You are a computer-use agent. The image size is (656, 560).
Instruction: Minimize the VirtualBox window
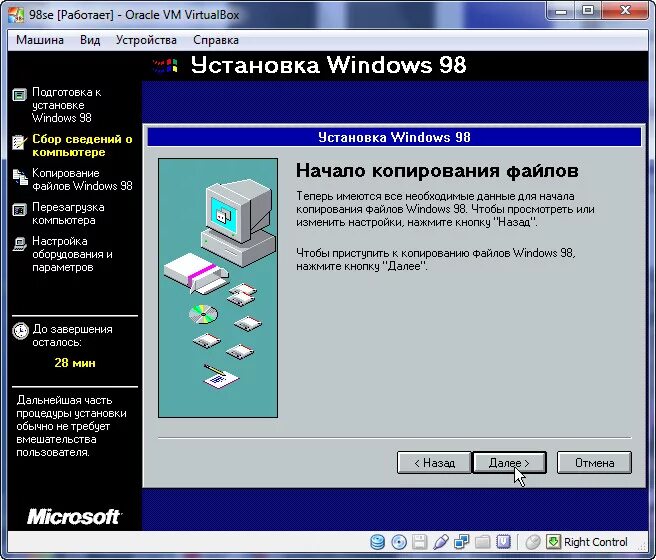tap(561, 11)
